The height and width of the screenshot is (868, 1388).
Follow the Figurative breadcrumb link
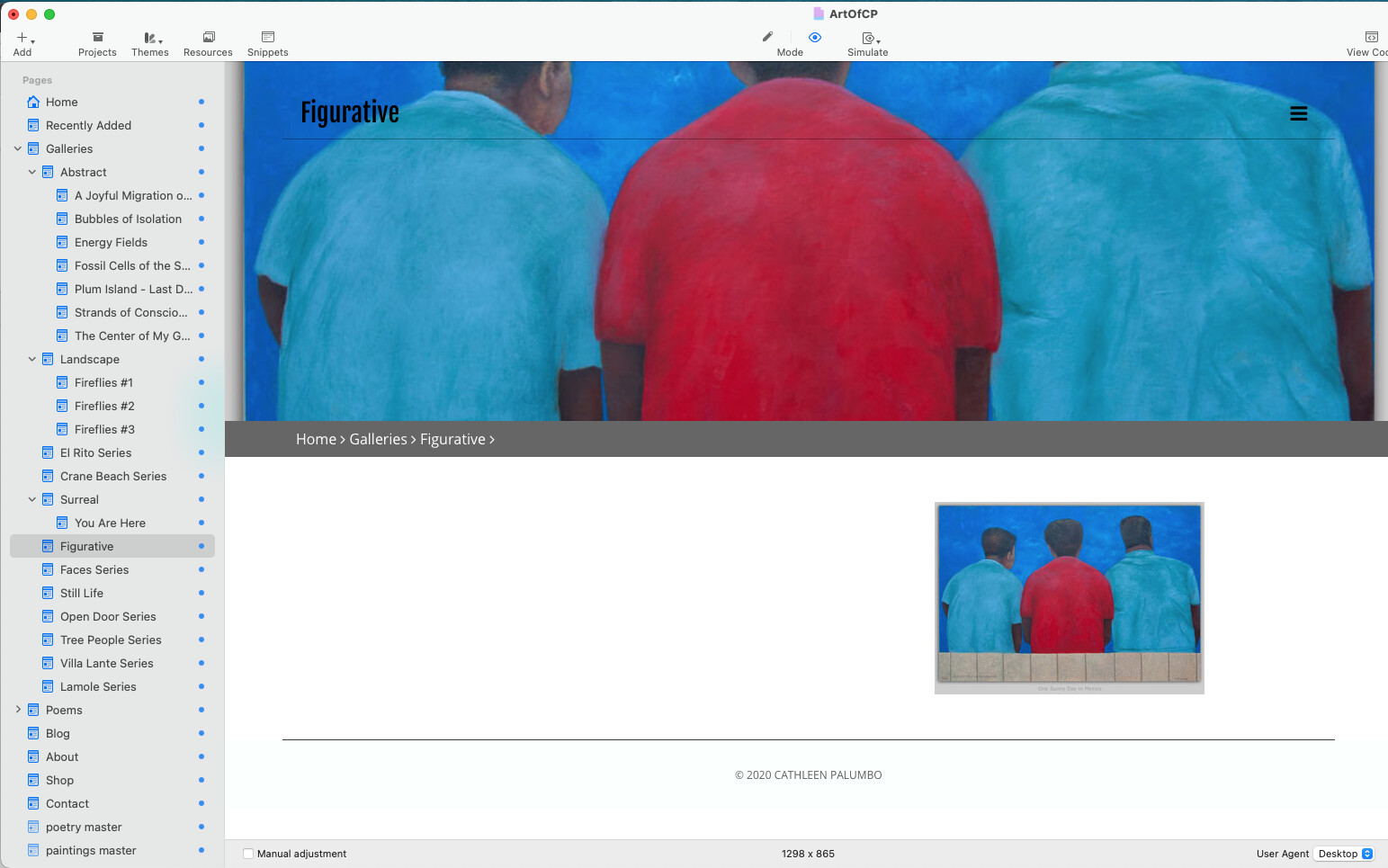[x=452, y=439]
